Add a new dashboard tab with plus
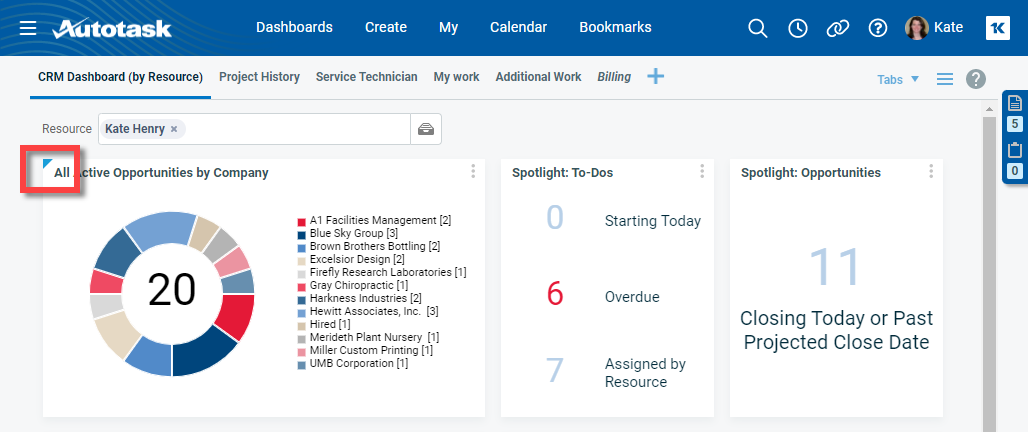Screen dimensions: 1028x432 pos(656,76)
